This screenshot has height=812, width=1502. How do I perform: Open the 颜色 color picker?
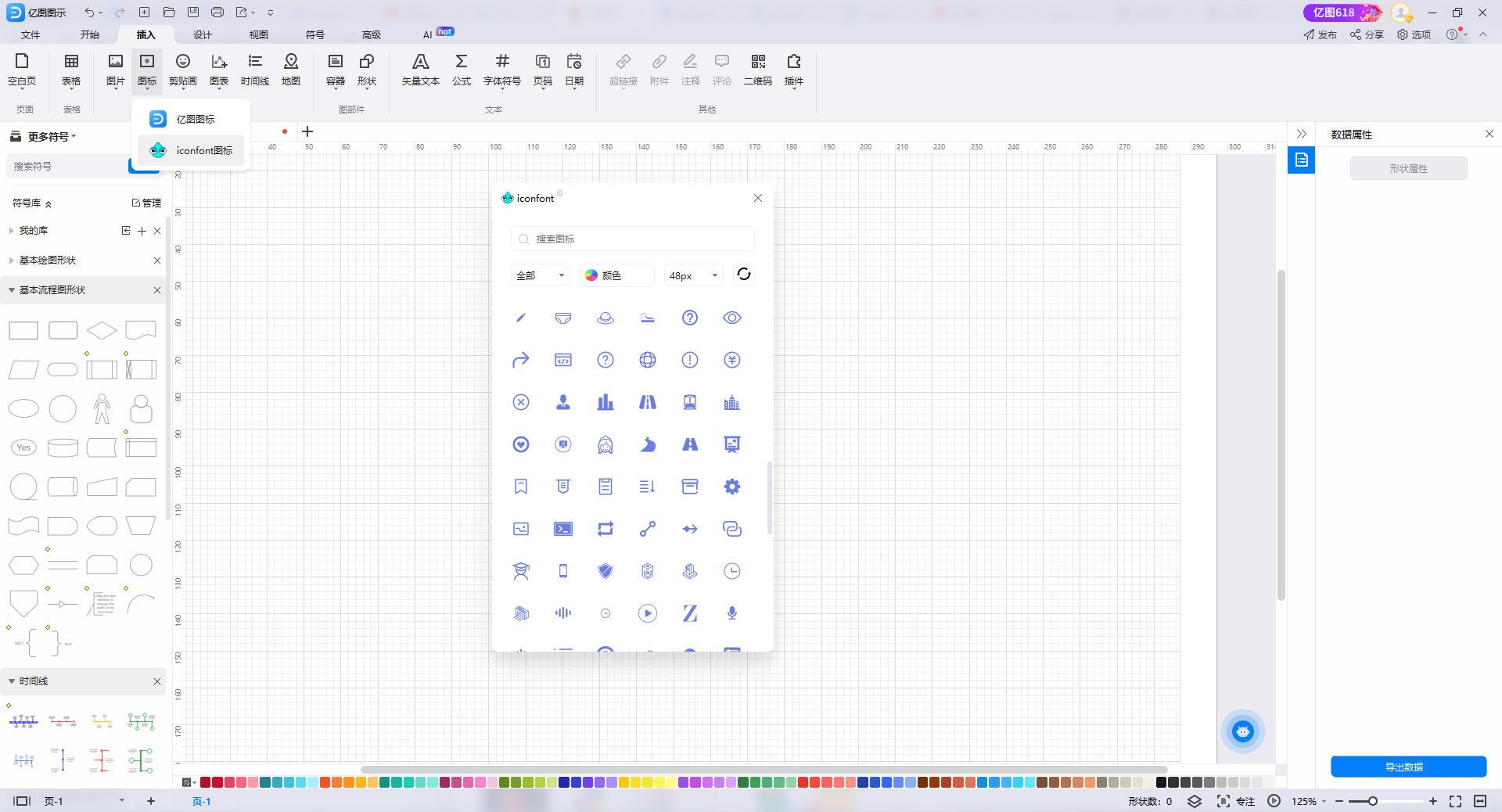(x=616, y=275)
